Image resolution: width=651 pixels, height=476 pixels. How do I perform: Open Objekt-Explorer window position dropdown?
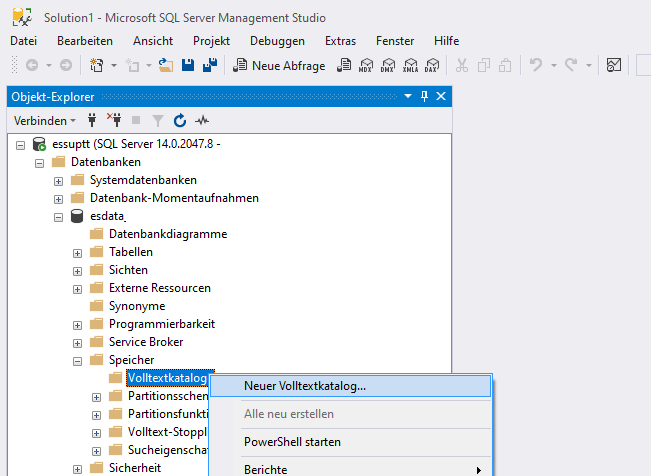click(x=408, y=96)
